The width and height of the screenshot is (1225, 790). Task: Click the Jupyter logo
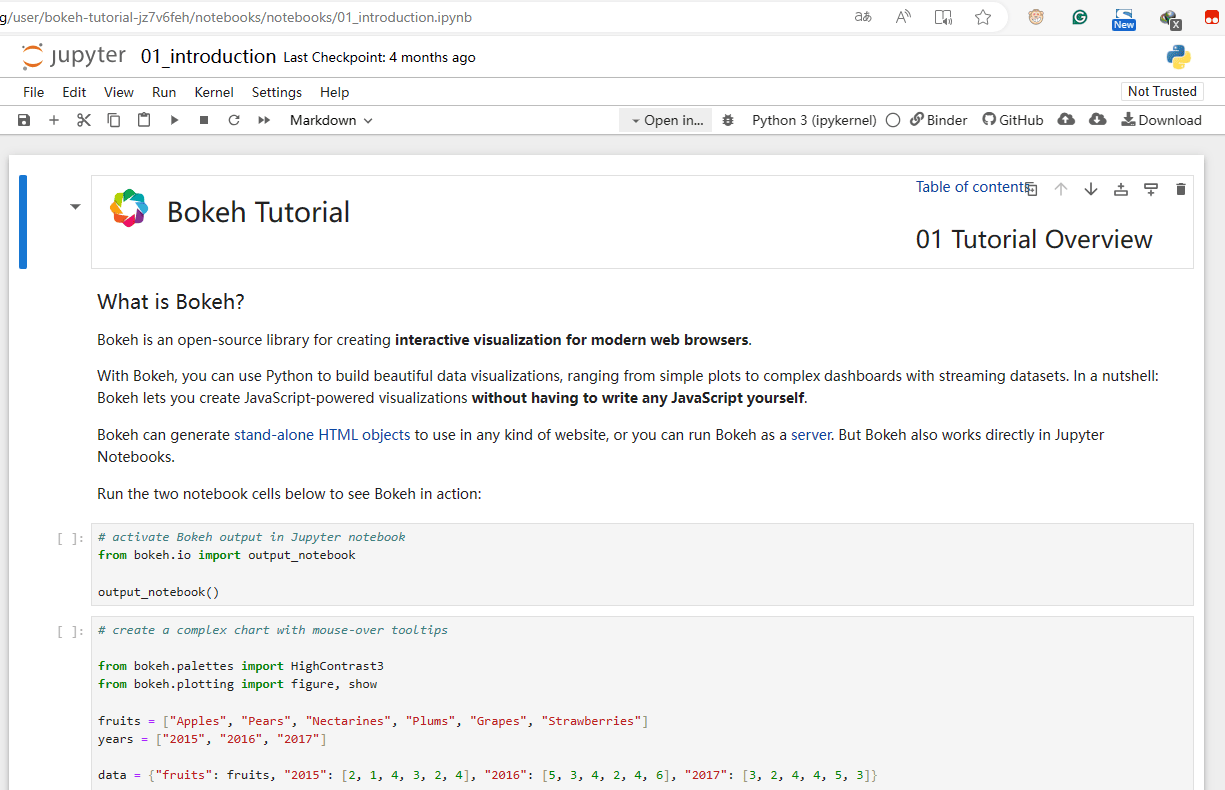pos(74,56)
